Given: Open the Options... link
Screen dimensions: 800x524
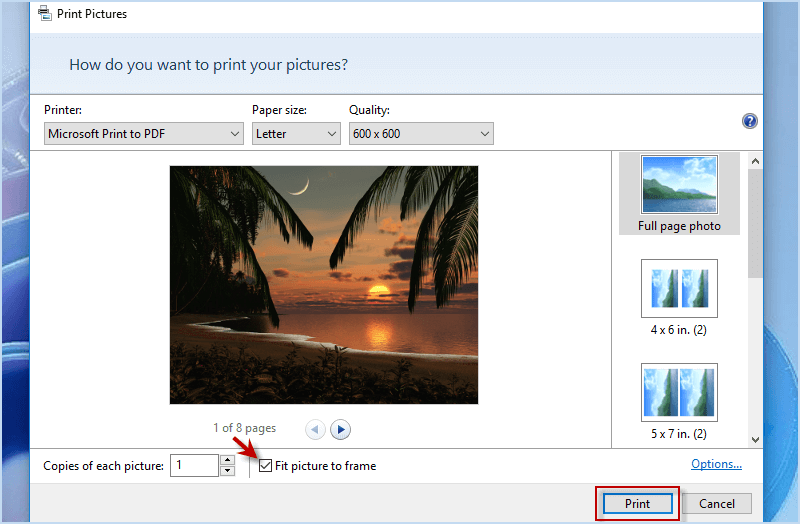Looking at the screenshot, I should click(716, 464).
